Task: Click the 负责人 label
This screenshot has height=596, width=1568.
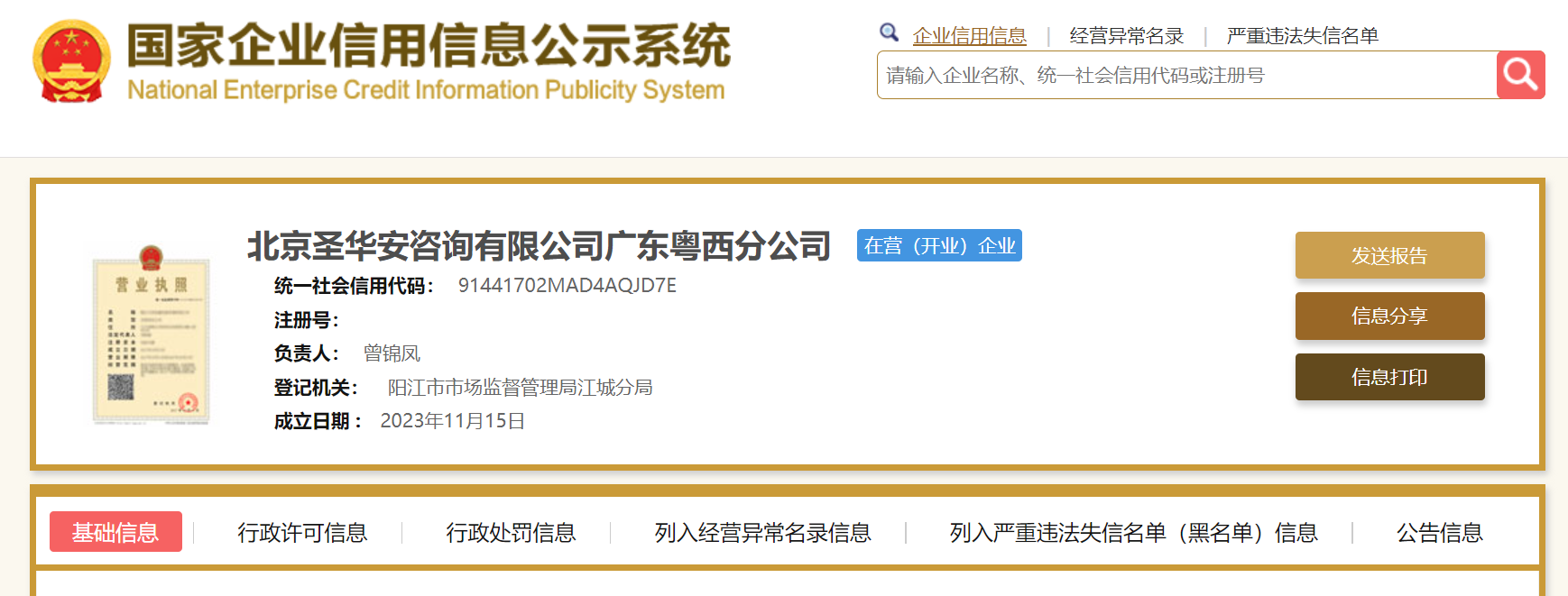Action: pyautogui.click(x=307, y=353)
